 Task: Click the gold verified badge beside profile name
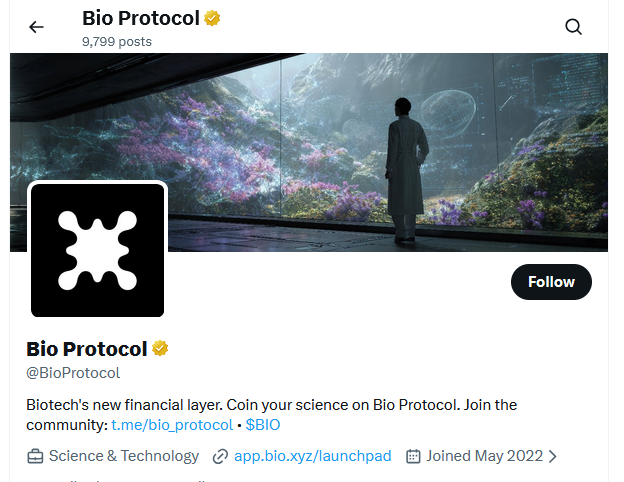coord(160,349)
